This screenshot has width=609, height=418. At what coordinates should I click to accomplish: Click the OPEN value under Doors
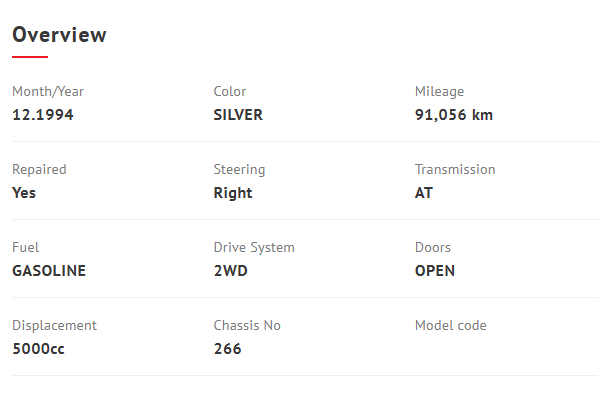click(x=435, y=271)
